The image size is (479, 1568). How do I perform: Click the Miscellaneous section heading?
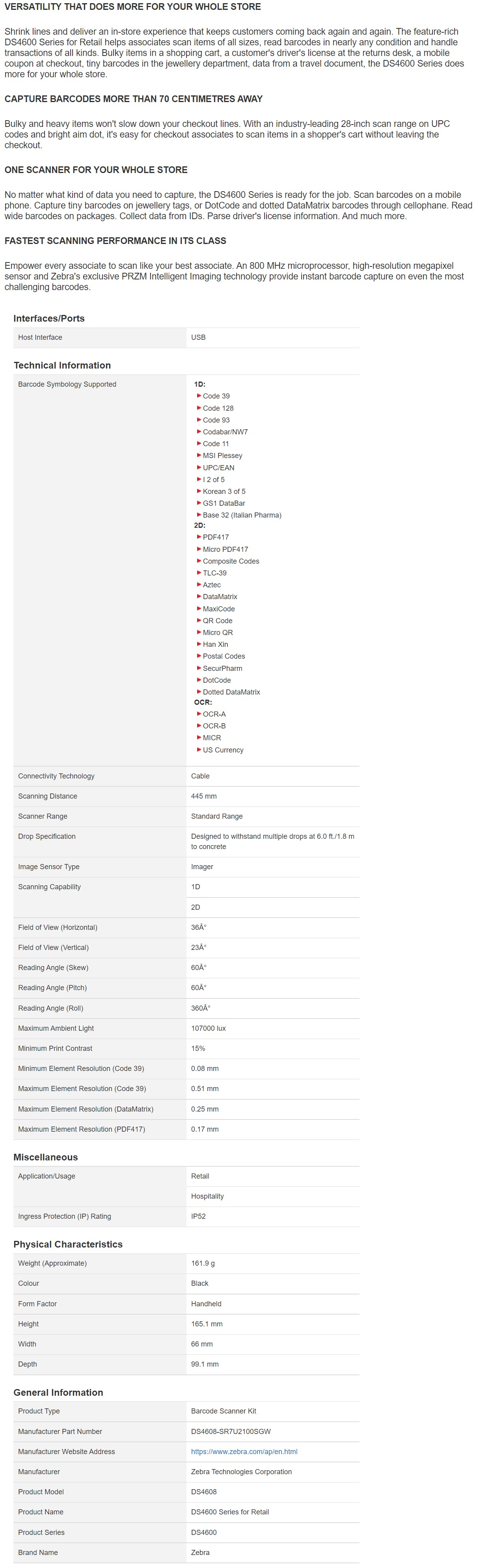coord(46,1157)
